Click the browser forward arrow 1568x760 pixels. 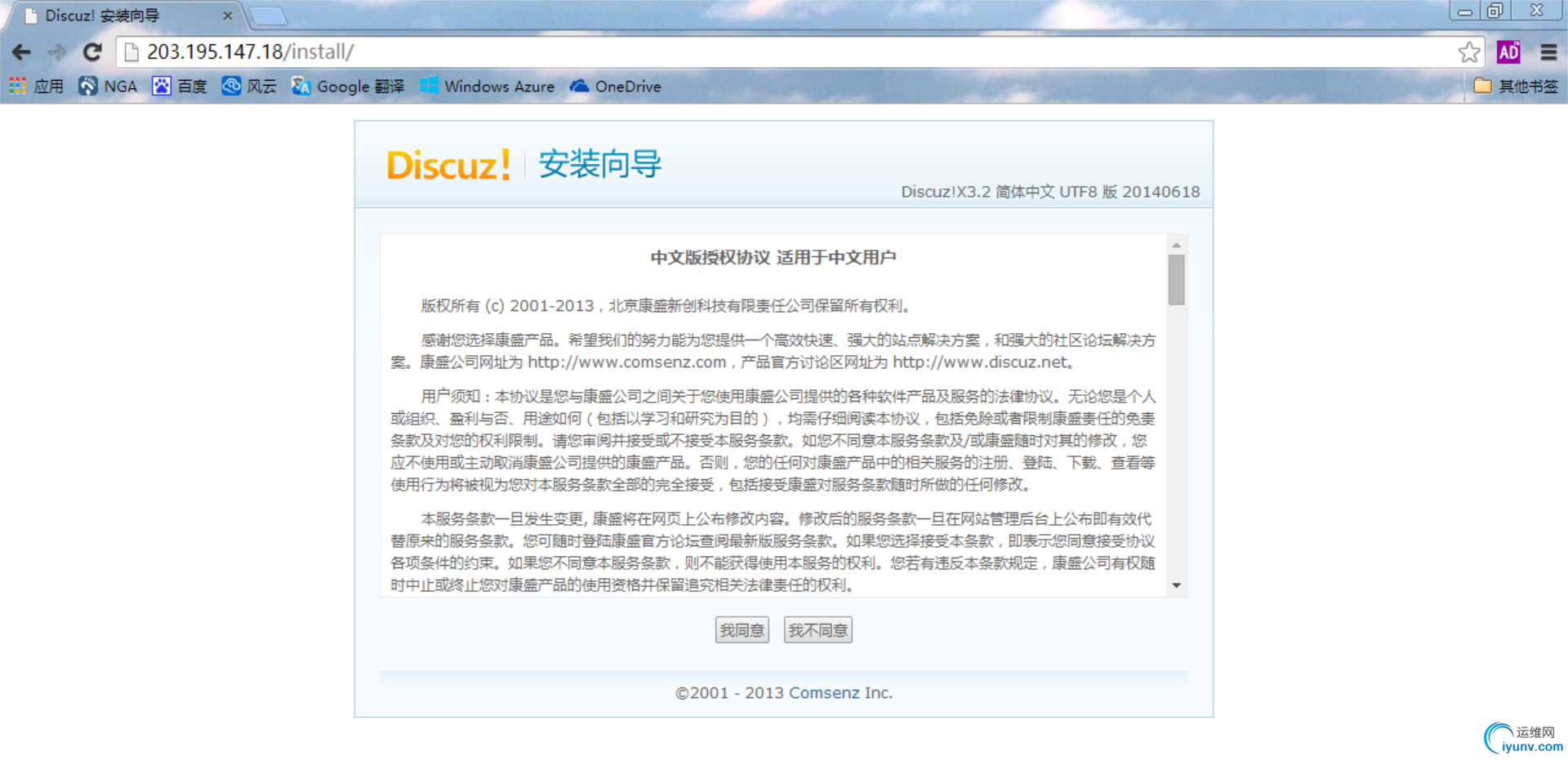(56, 52)
